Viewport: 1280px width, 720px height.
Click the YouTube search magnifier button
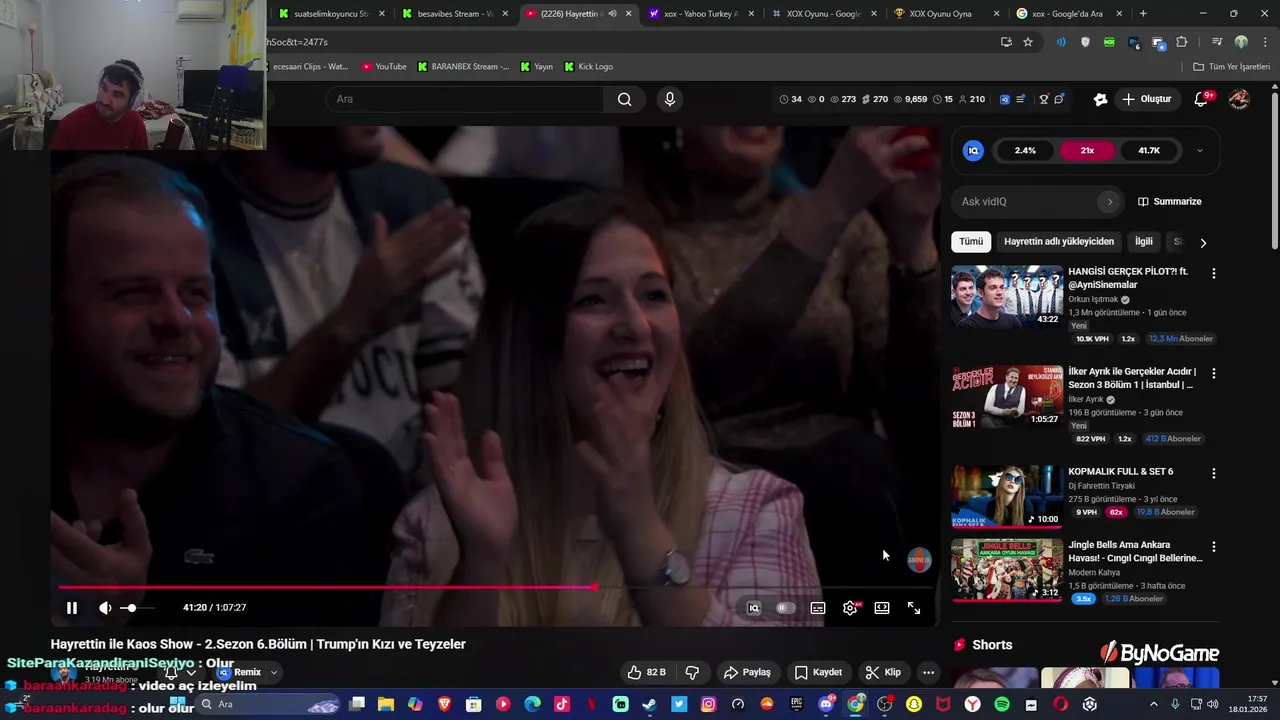click(624, 99)
